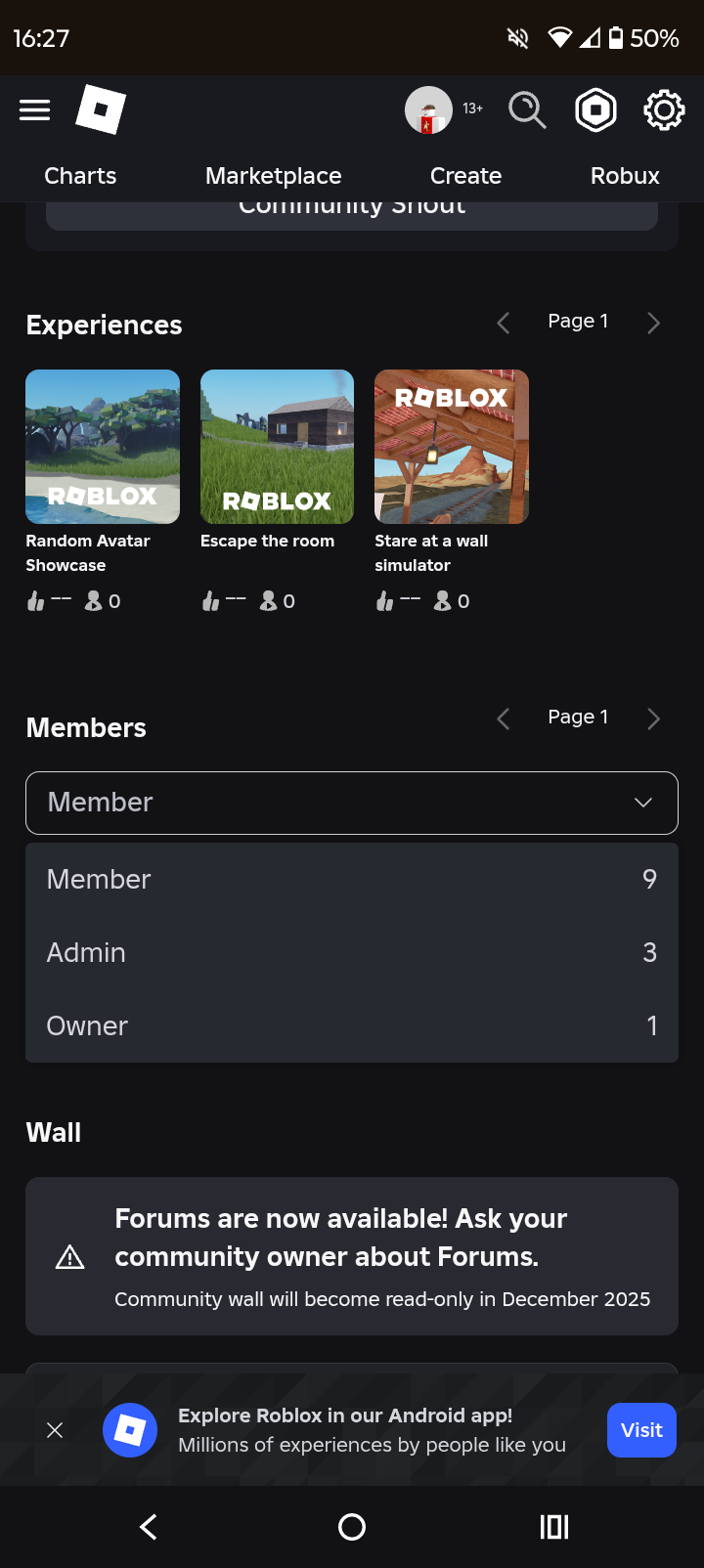Select the Admin role option
The width and height of the screenshot is (704, 1568).
click(352, 952)
